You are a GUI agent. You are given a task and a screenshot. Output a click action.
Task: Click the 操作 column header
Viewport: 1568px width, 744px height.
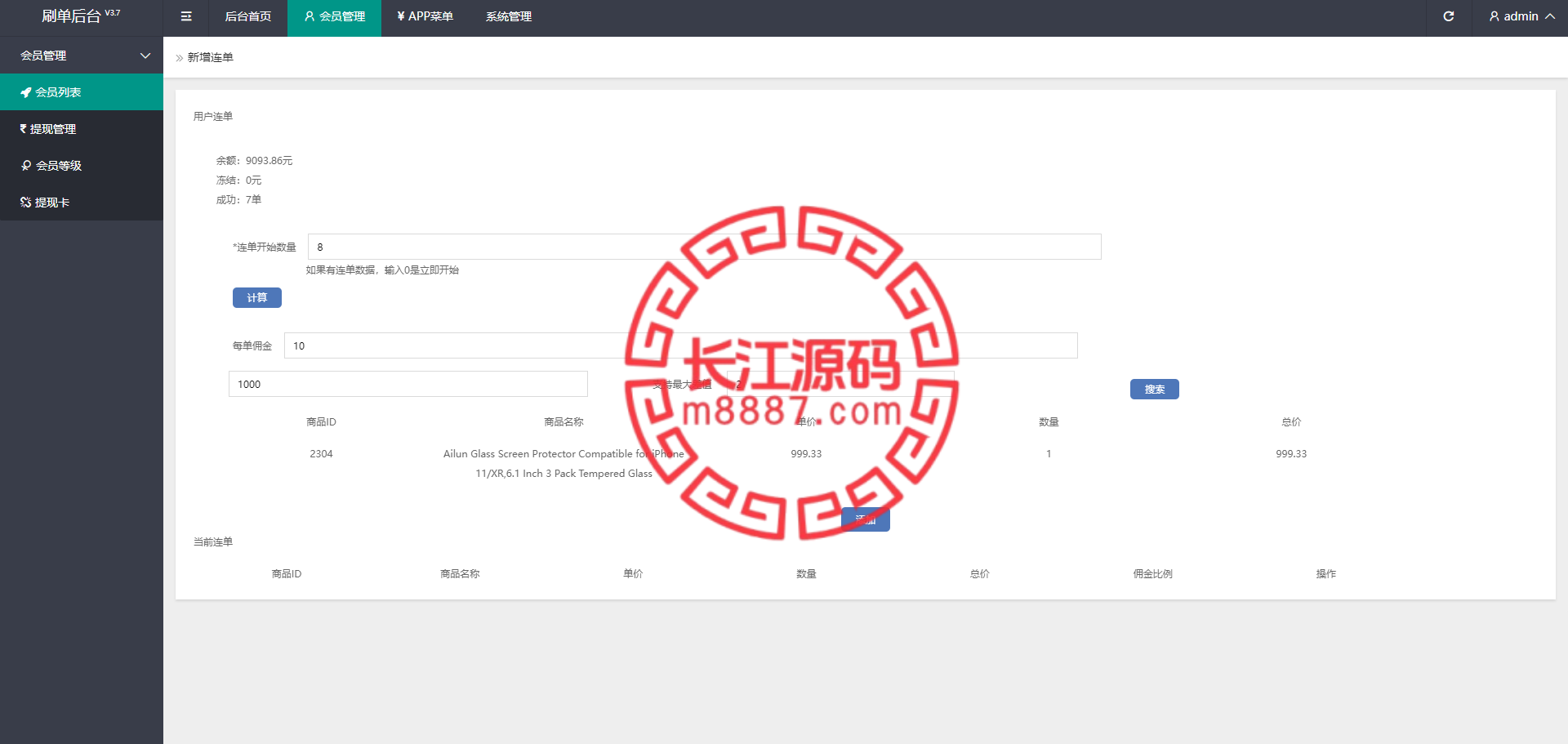click(x=1326, y=574)
